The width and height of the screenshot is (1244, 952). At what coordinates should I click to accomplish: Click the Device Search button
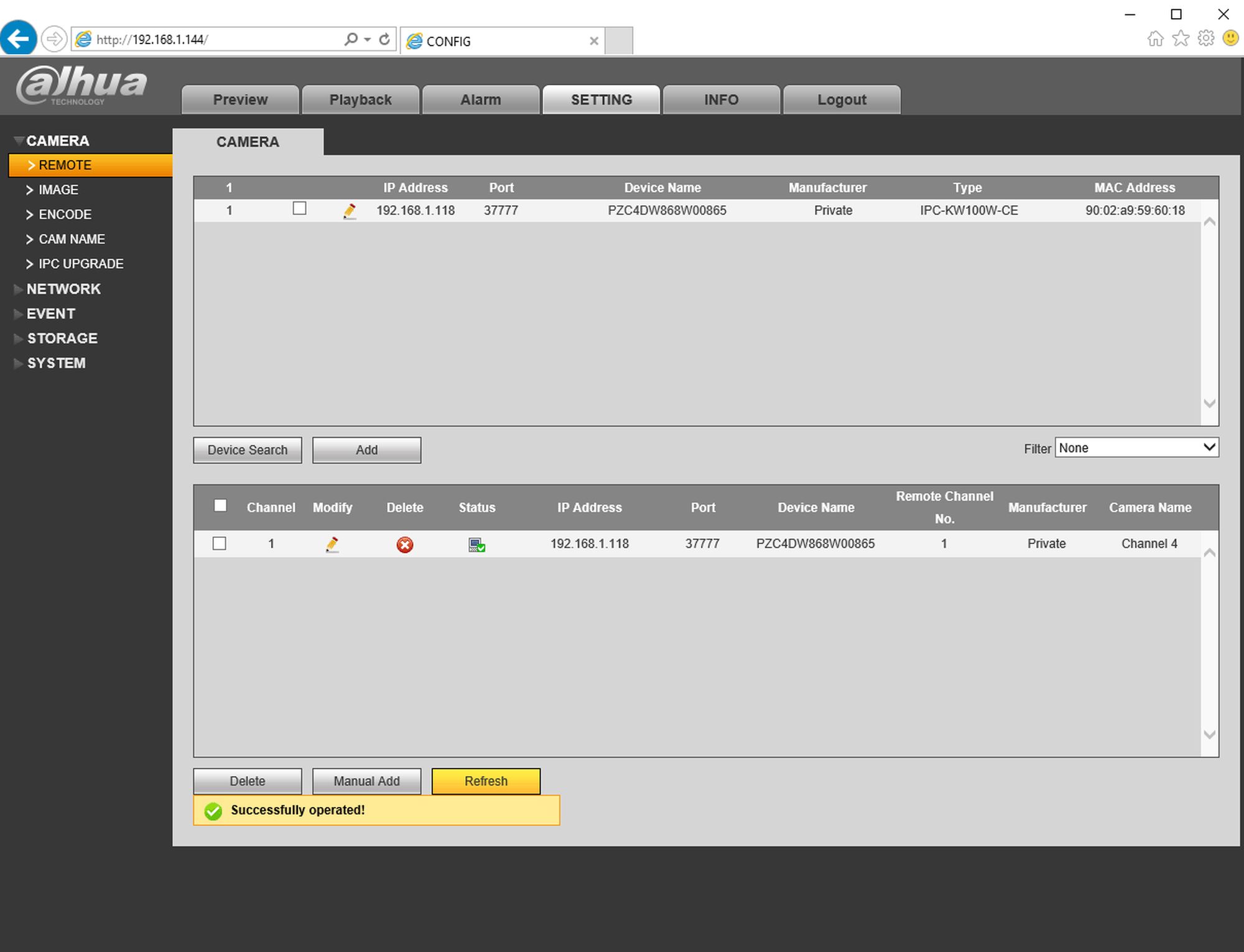[x=248, y=450]
